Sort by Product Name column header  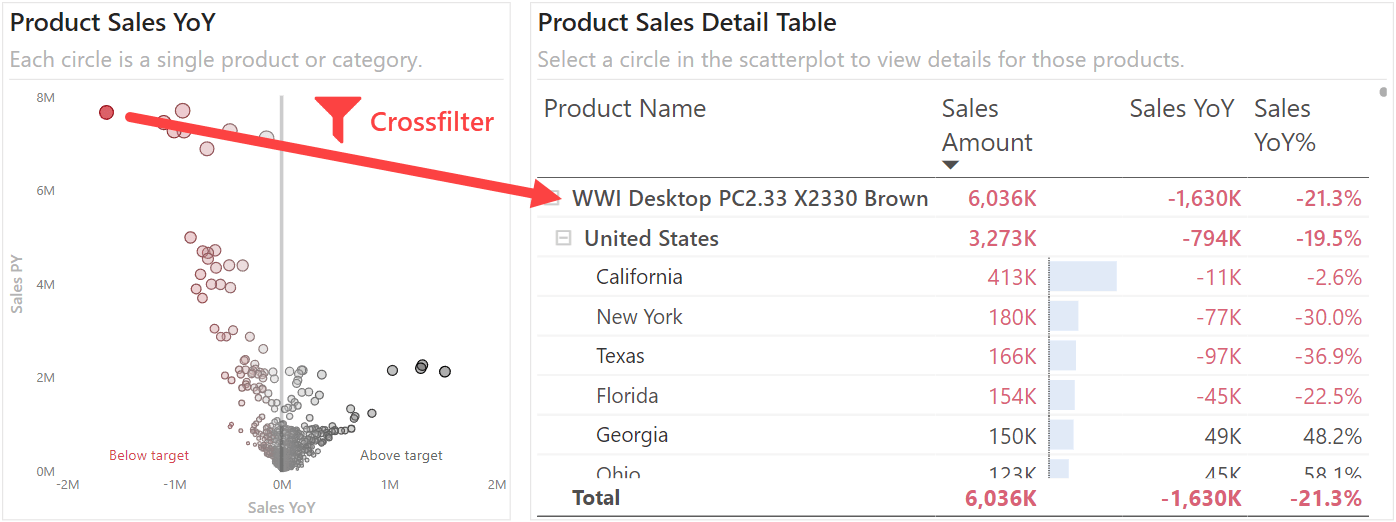point(625,108)
